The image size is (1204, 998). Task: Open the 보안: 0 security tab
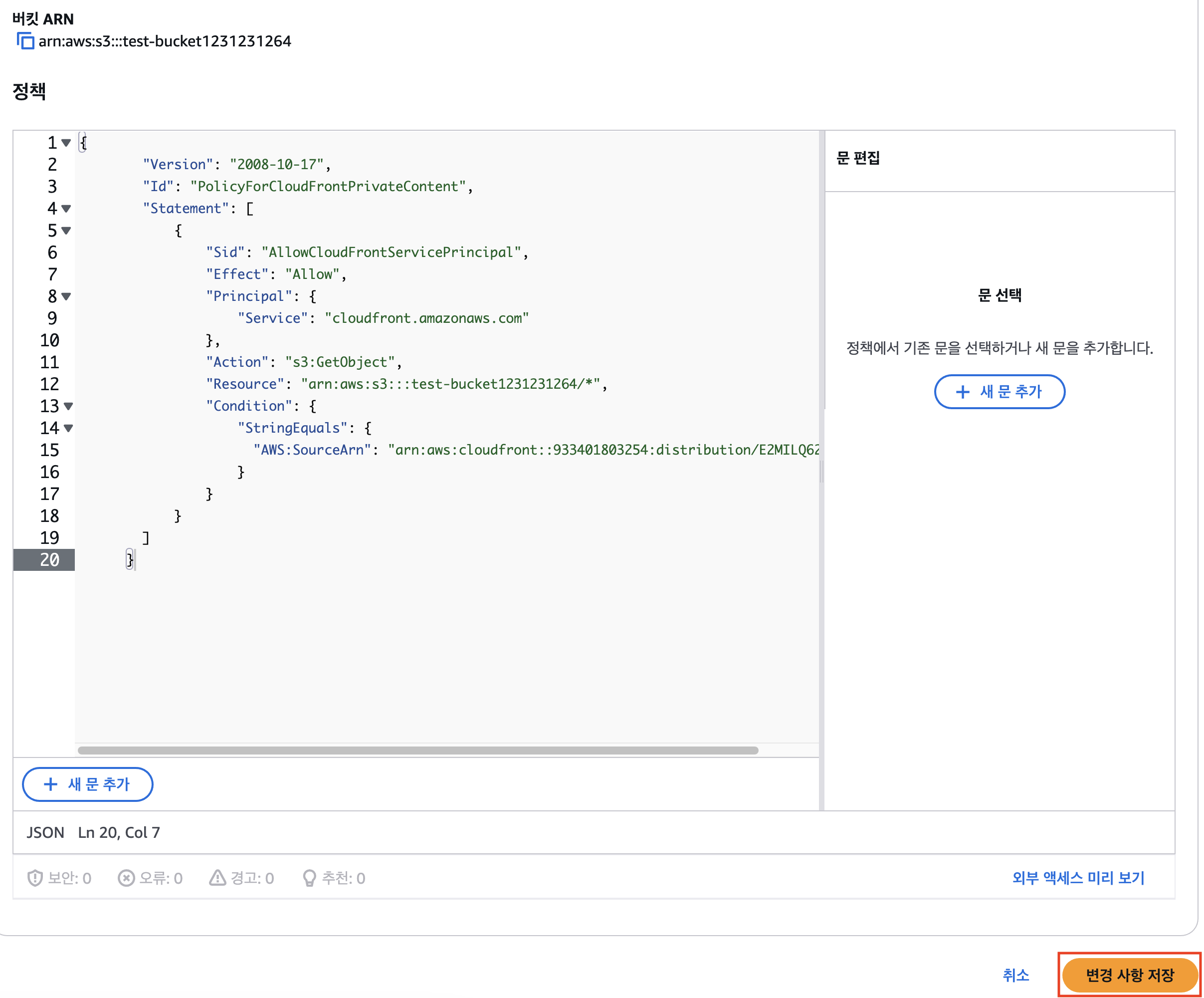tap(69, 878)
